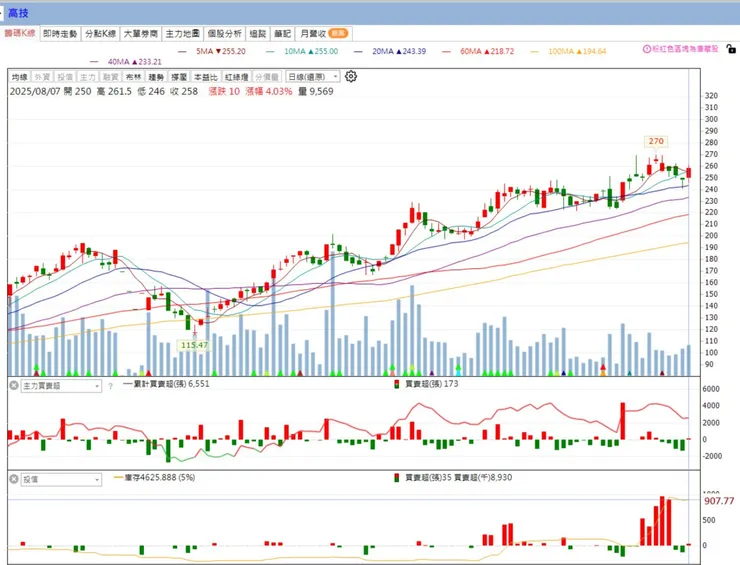Click the 907.77 value label
This screenshot has width=740, height=565.
[x=719, y=501]
